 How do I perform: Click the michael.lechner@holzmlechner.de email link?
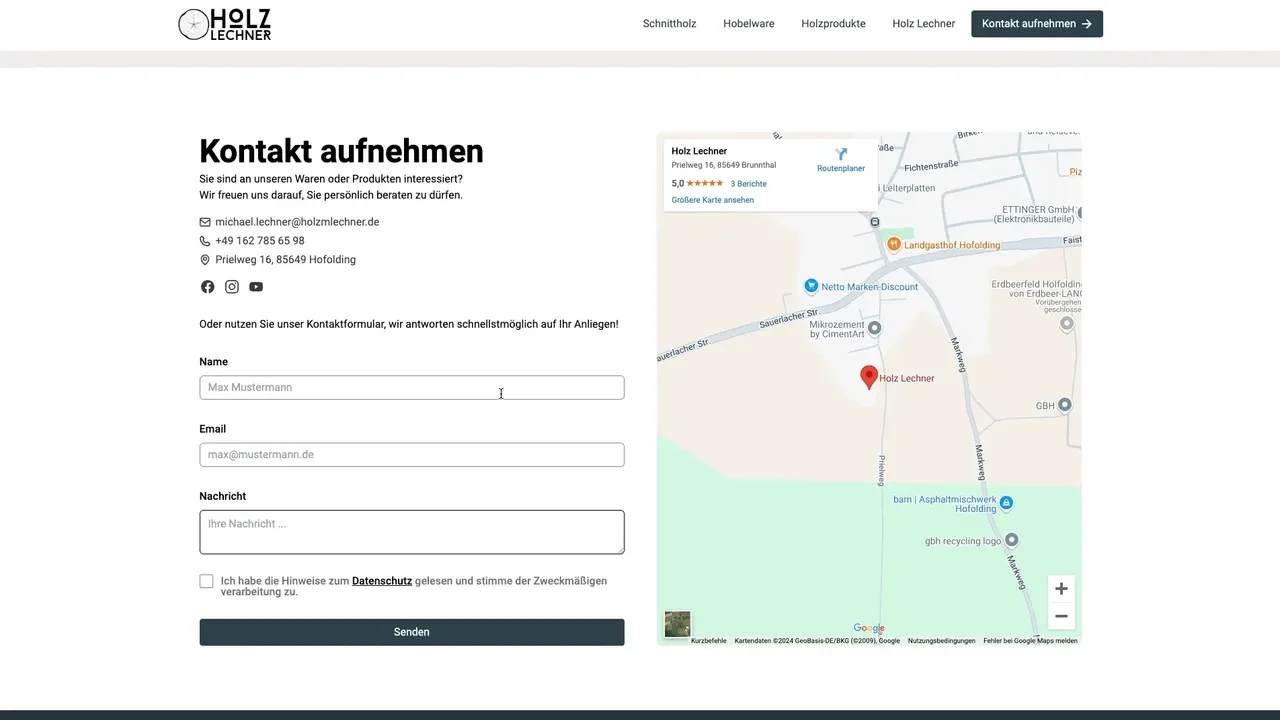click(297, 222)
